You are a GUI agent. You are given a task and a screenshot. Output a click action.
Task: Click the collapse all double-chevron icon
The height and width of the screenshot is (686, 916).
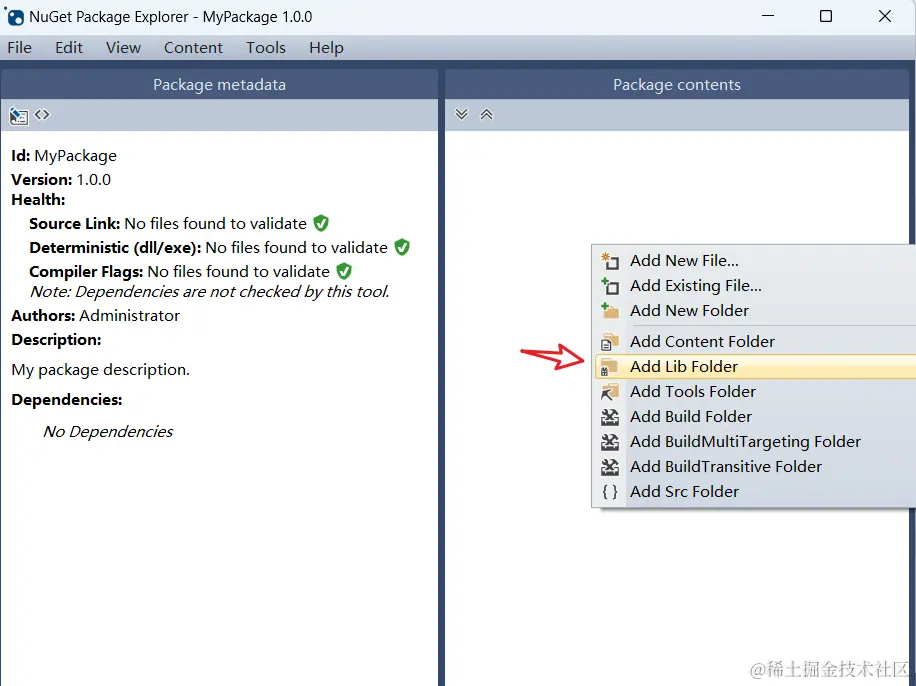click(x=487, y=114)
